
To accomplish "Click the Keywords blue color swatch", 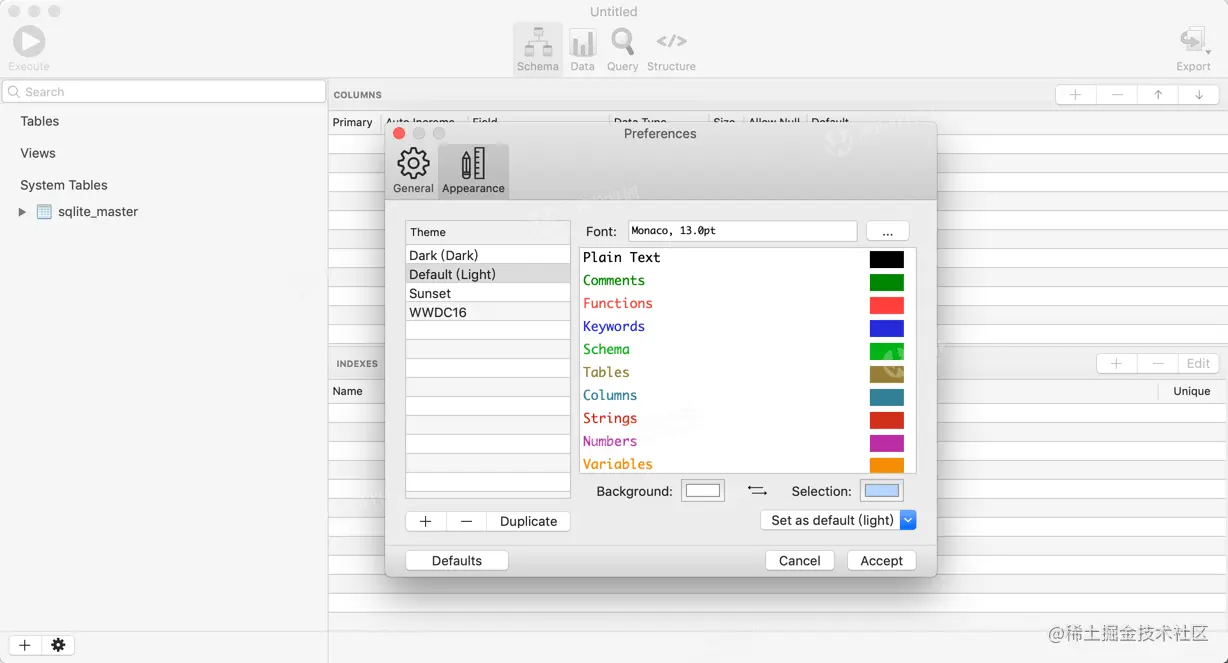I will click(887, 328).
